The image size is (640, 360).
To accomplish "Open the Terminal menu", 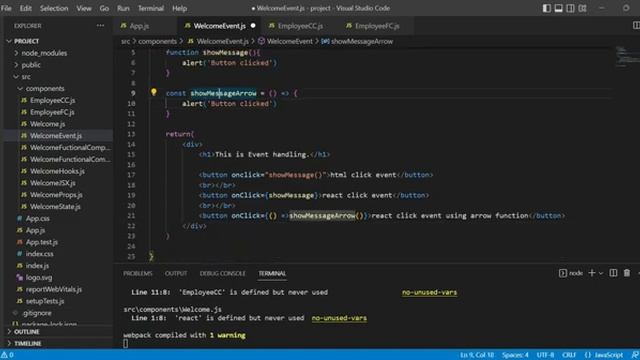I will [x=151, y=8].
